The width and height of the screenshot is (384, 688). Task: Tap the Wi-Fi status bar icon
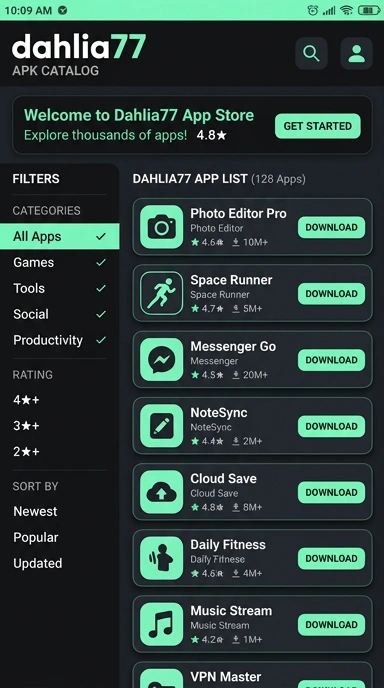(347, 10)
